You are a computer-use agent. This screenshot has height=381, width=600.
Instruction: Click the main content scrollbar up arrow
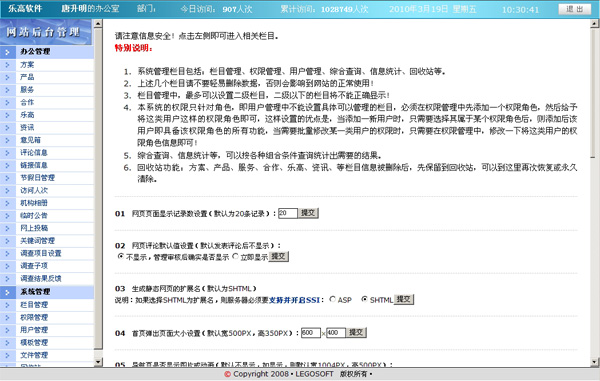(594, 24)
